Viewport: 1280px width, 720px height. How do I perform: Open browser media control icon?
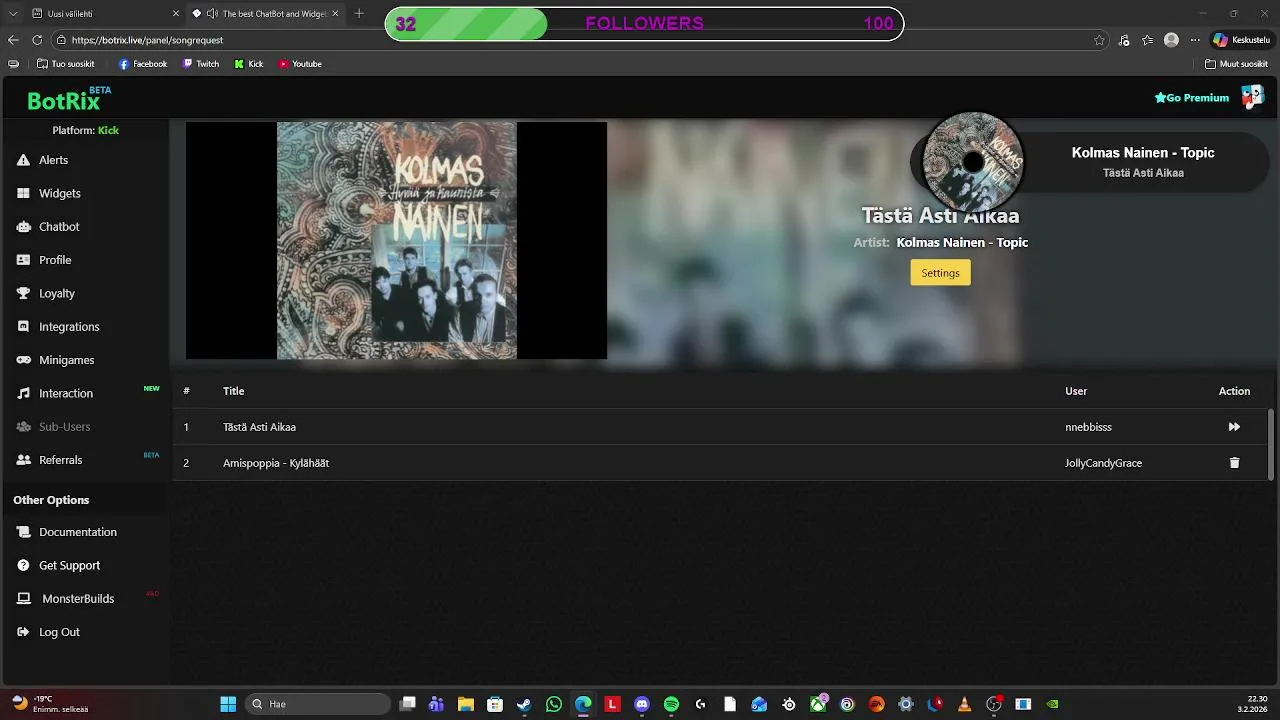(1125, 40)
